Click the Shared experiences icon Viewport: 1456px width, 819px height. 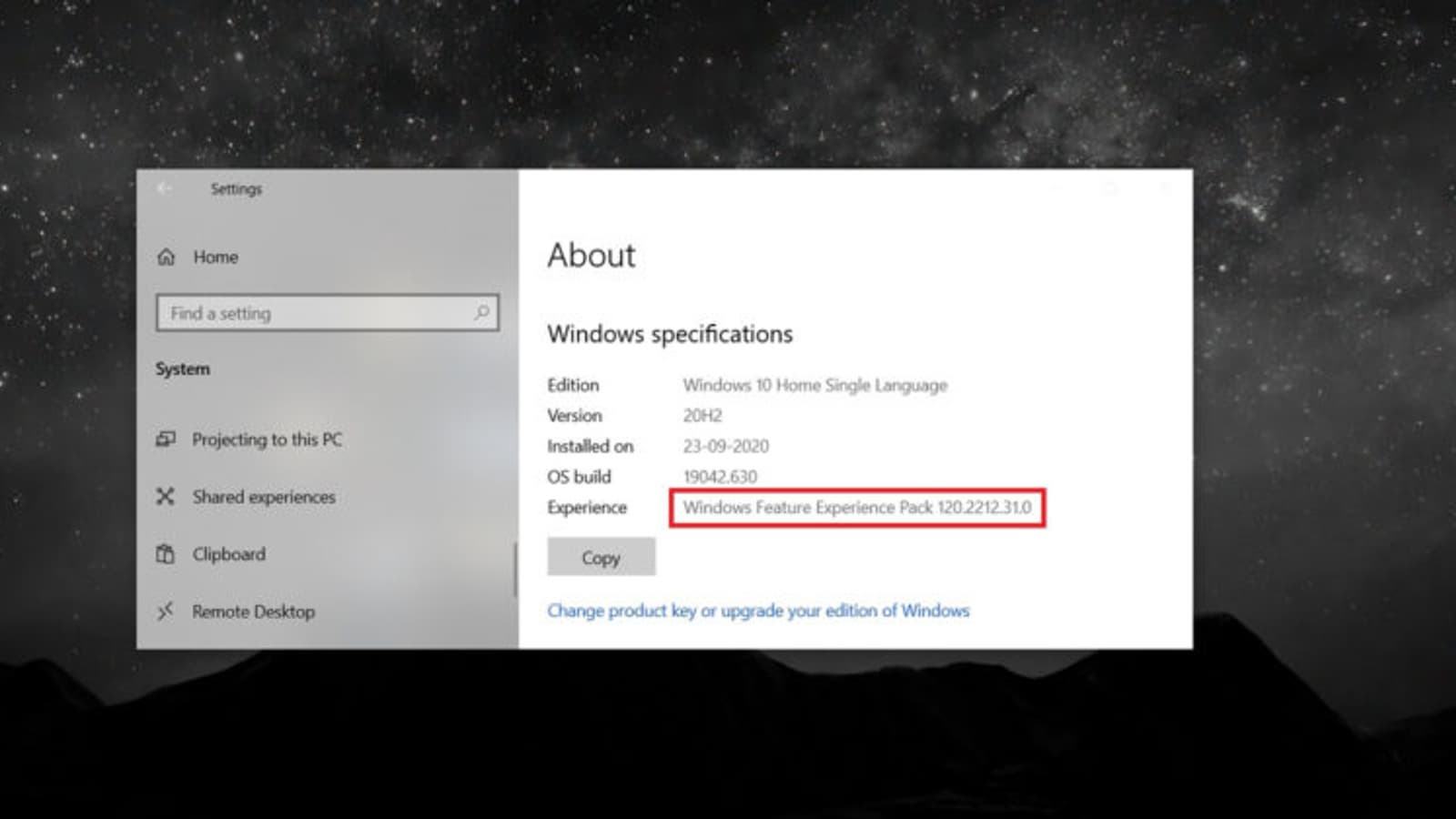165,497
